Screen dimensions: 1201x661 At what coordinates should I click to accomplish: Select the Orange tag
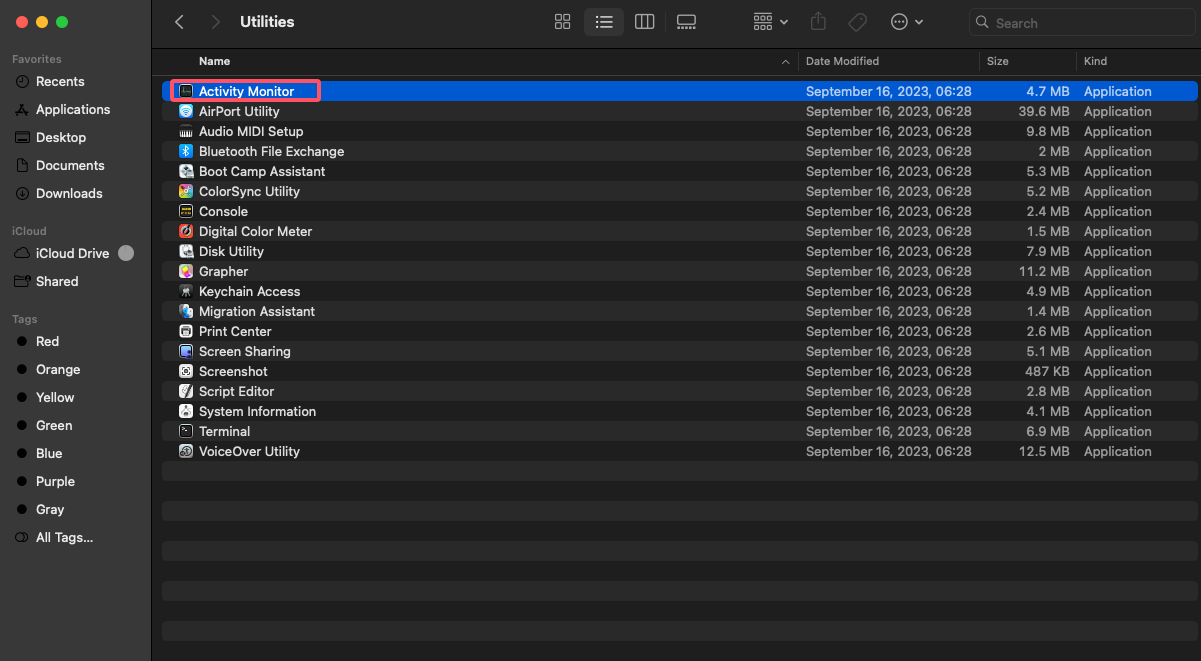[x=58, y=369]
